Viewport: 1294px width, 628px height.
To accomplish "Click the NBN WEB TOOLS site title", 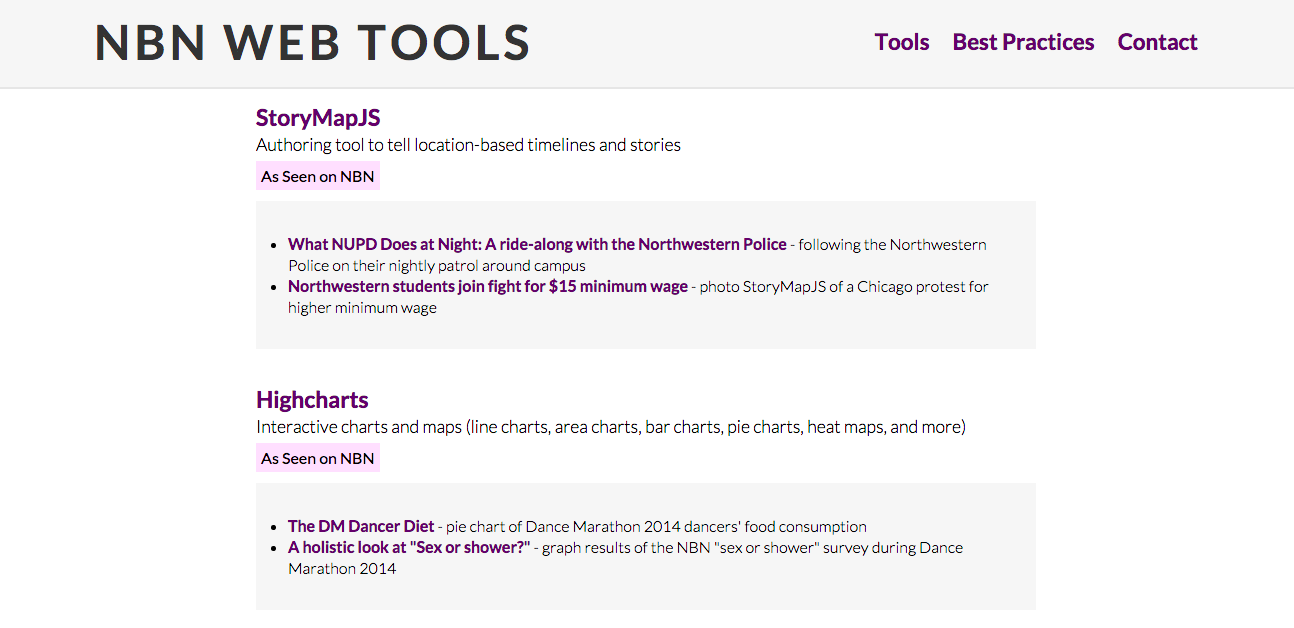I will pyautogui.click(x=312, y=43).
